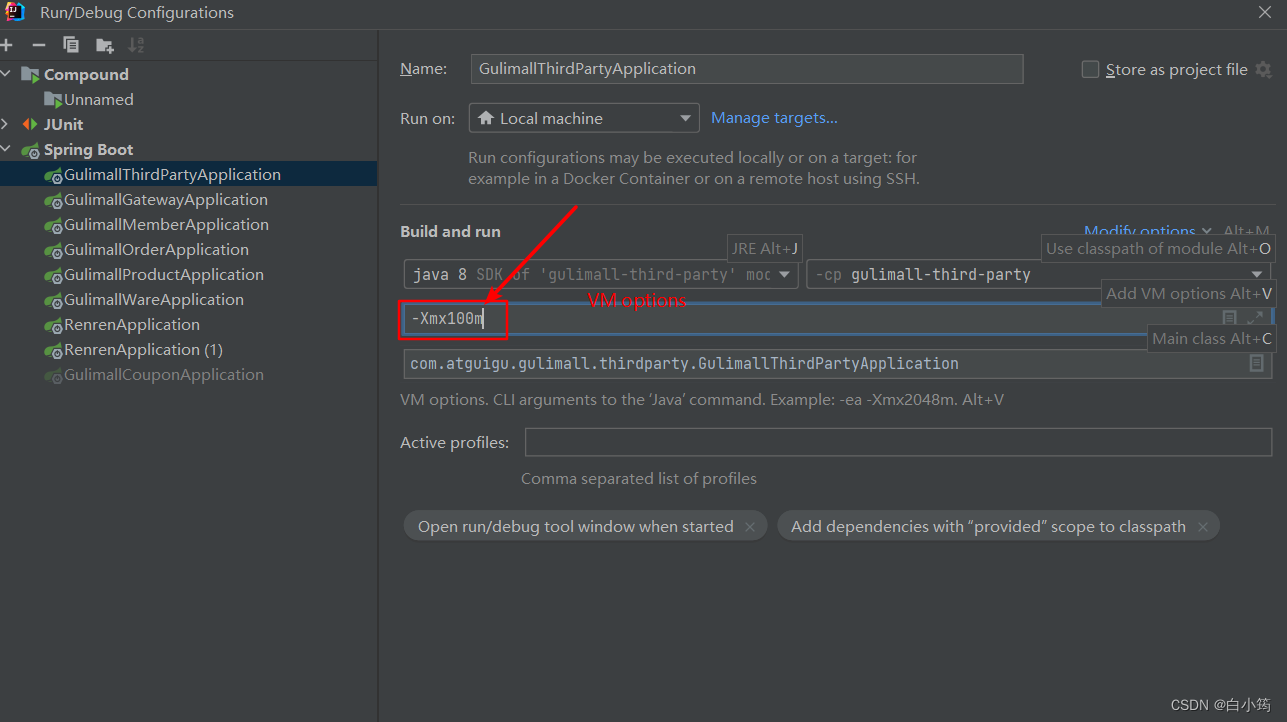Click the main class input field
The width and height of the screenshot is (1287, 722).
pos(837,364)
